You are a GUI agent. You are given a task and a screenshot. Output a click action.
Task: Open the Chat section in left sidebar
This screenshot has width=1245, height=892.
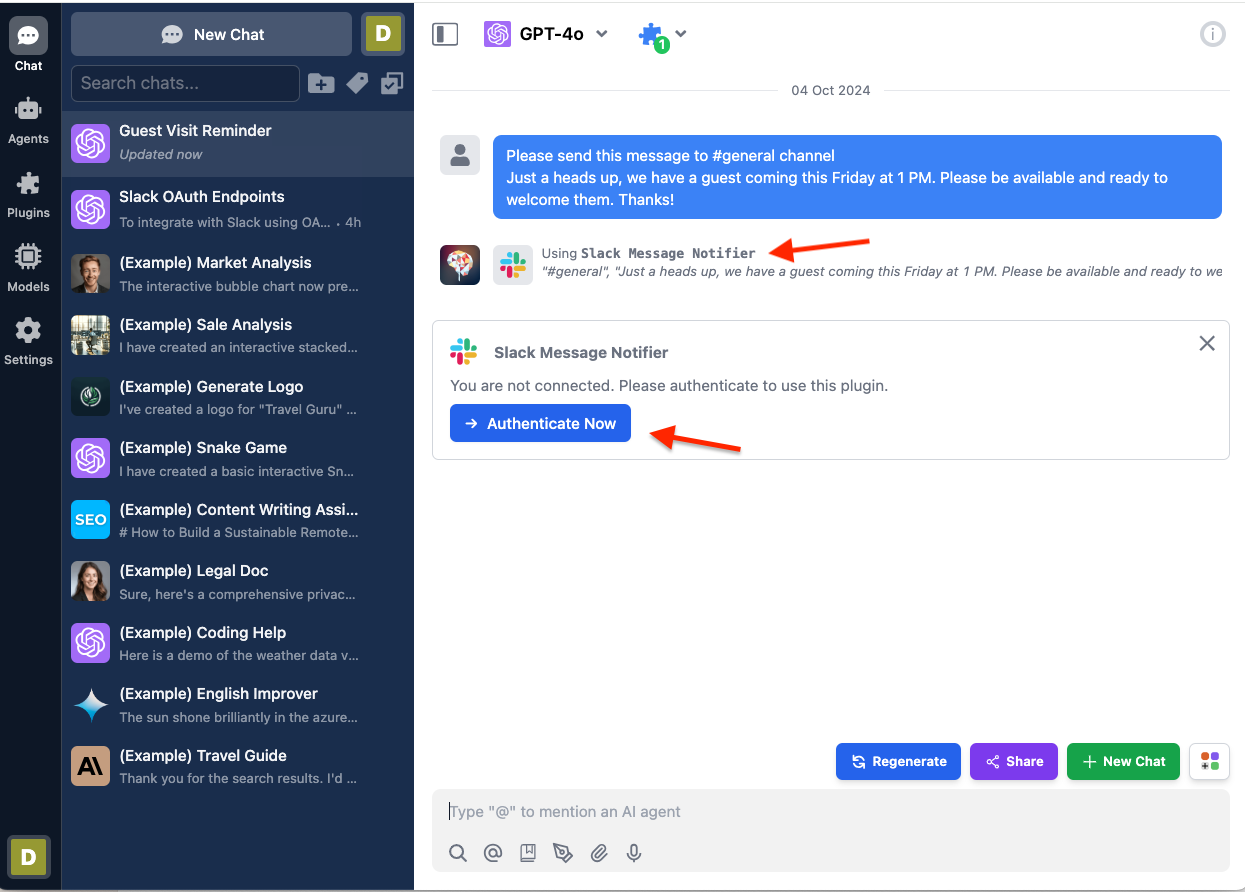pos(28,45)
